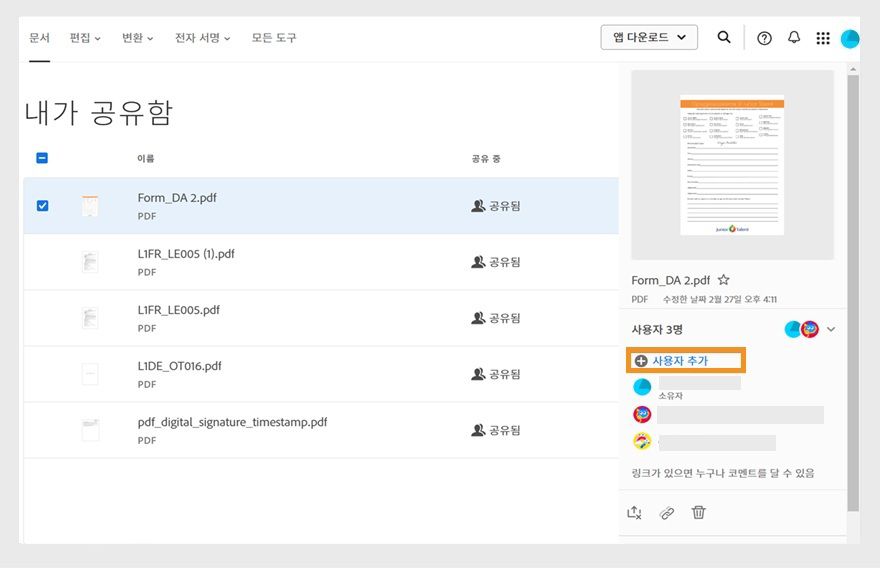Open pdf_digital_signature_timestamp.pdf file name
The height and width of the screenshot is (568, 880).
click(232, 422)
